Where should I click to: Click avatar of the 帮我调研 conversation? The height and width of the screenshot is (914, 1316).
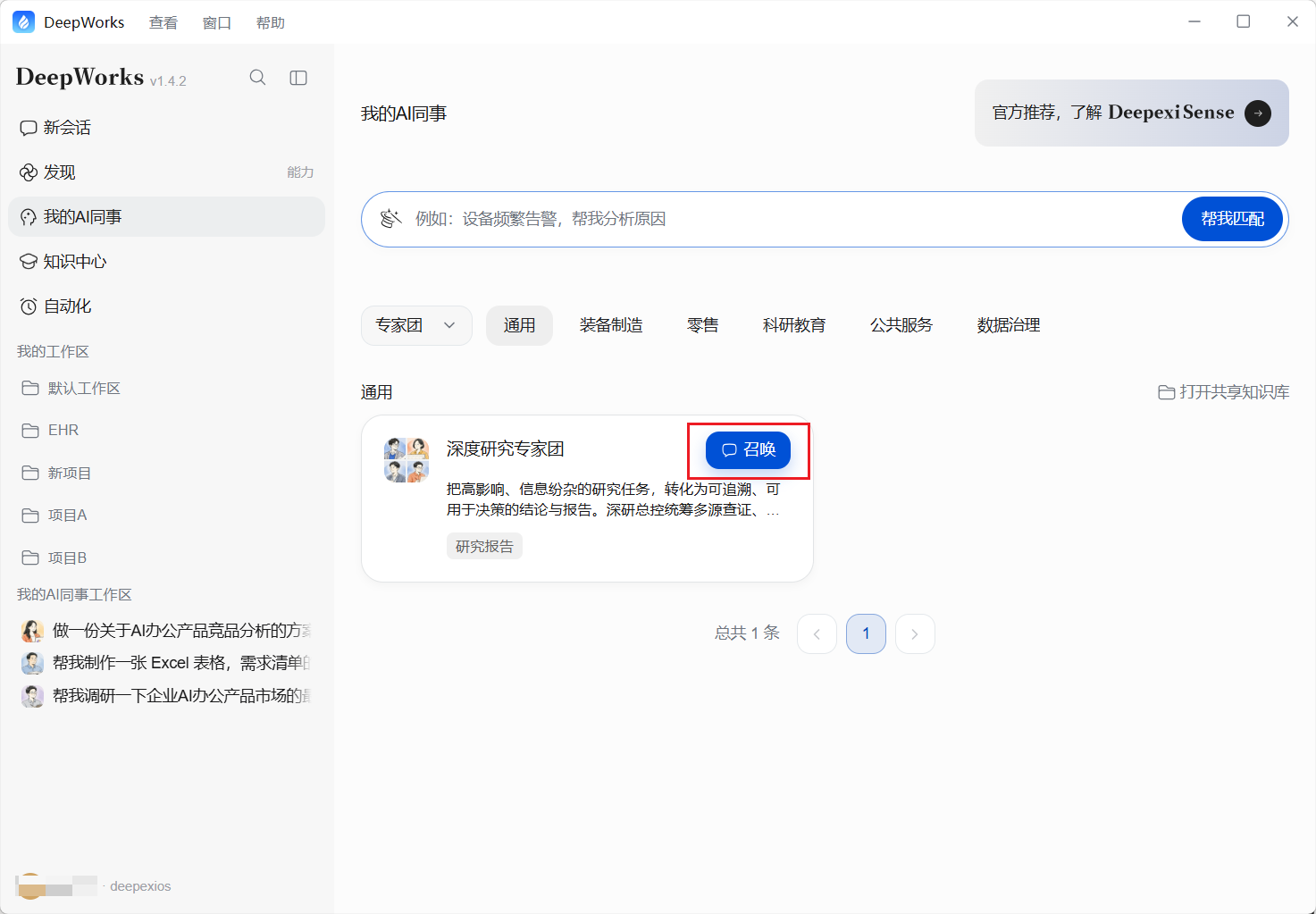[32, 696]
